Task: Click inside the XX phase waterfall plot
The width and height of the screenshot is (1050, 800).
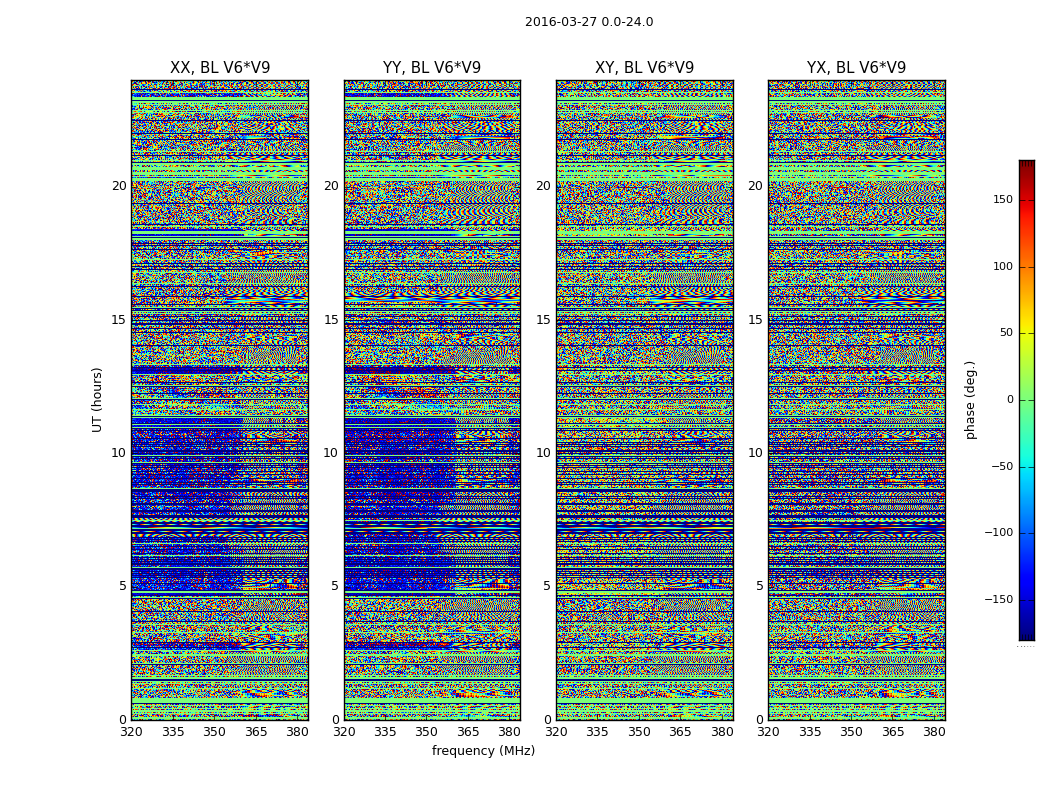Action: pos(220,400)
